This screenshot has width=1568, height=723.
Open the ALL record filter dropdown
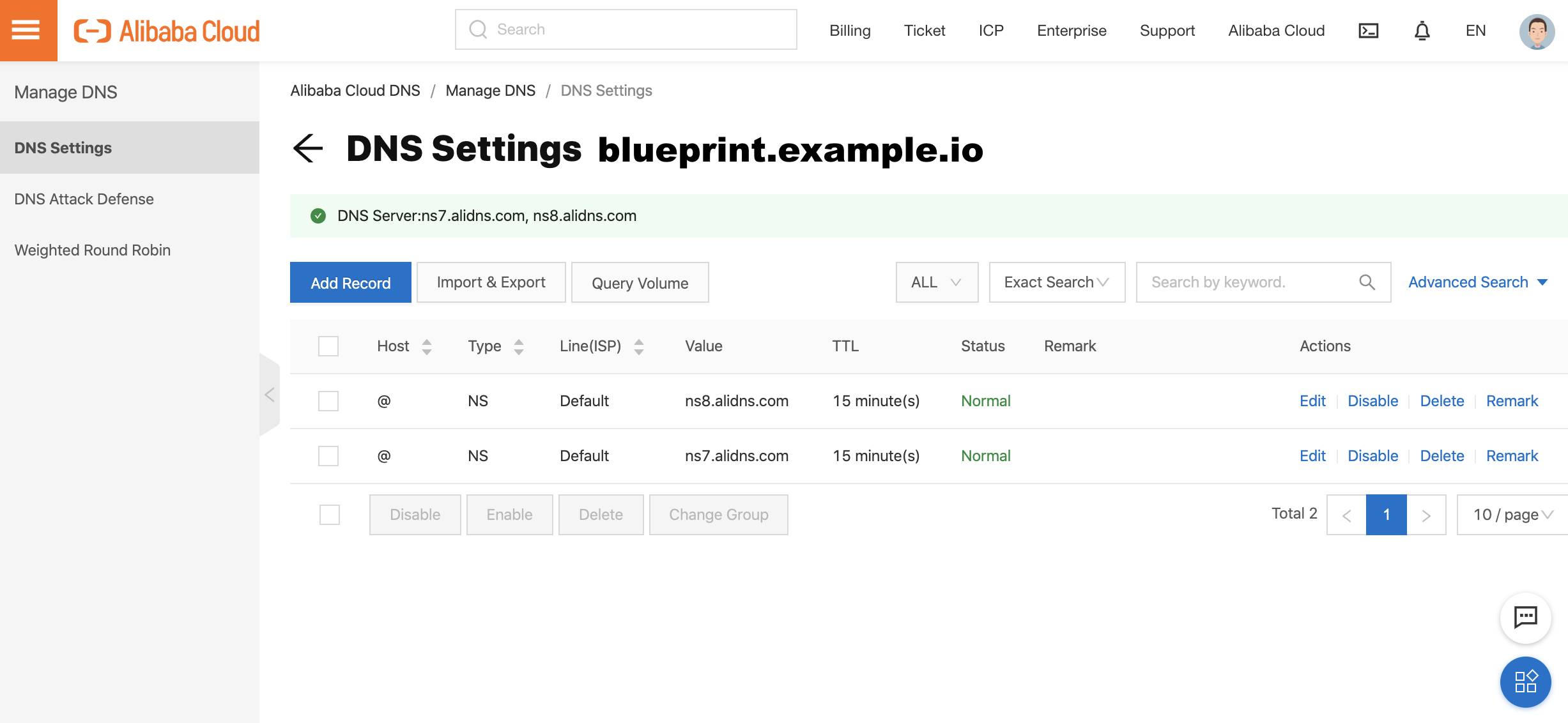coord(936,282)
